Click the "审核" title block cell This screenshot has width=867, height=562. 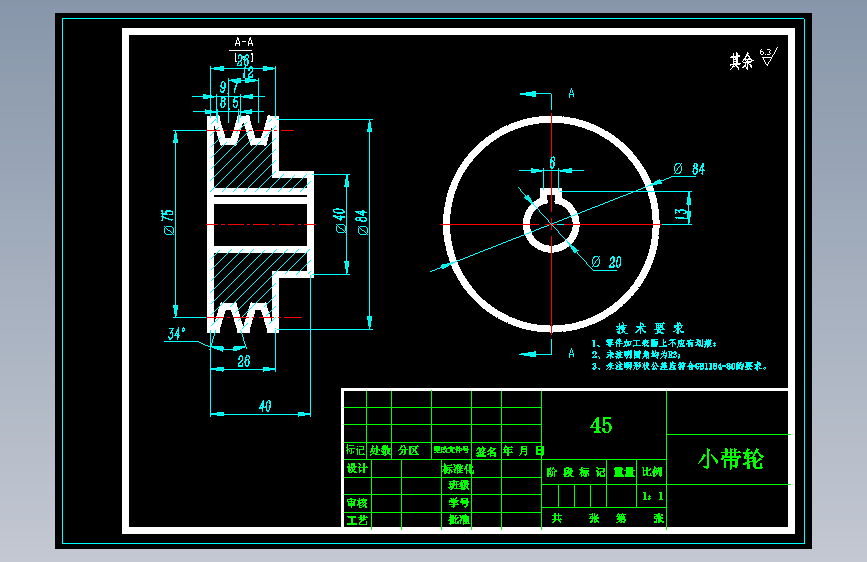coord(357,503)
